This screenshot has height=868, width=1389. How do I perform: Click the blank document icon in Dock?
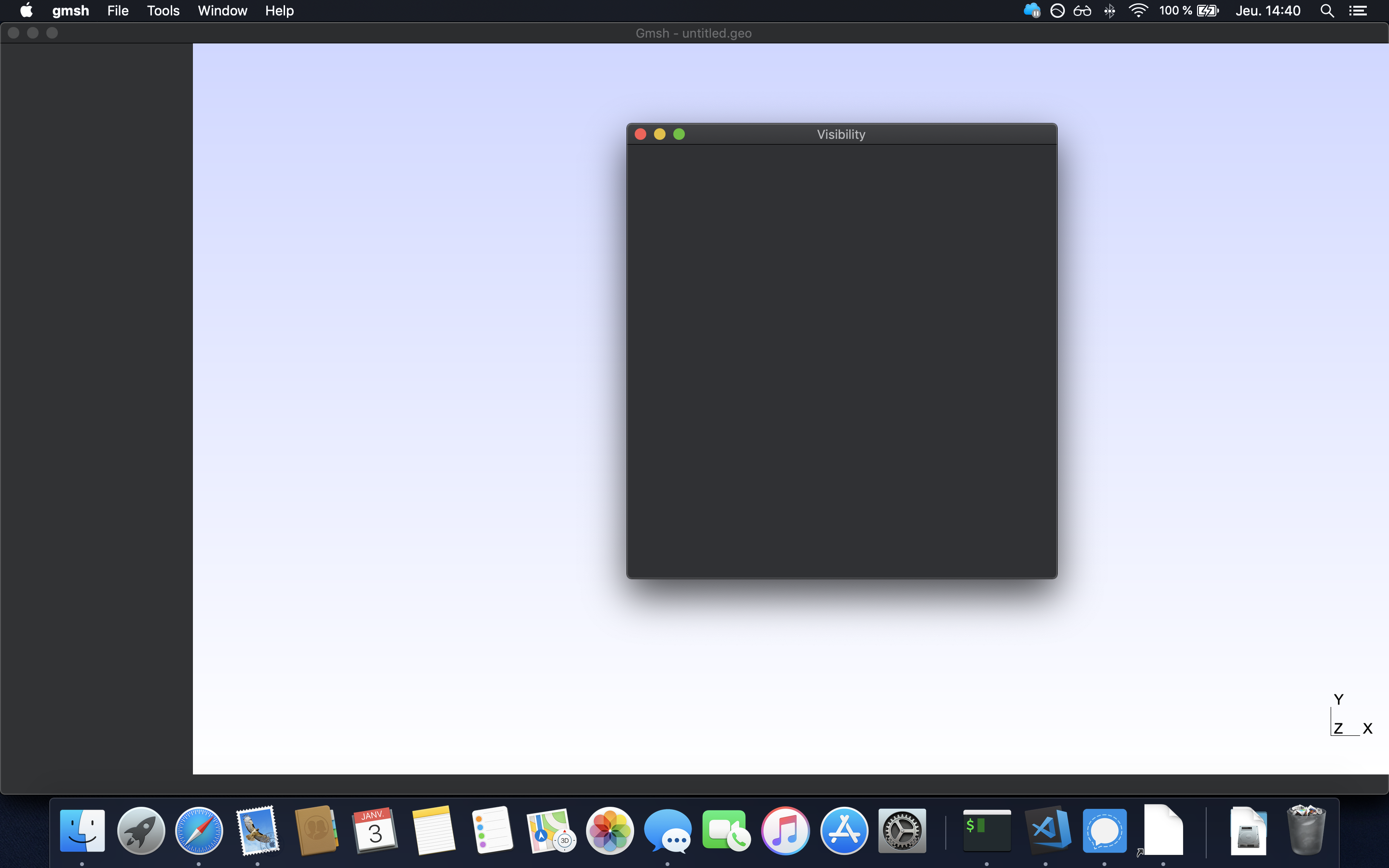(1163, 831)
